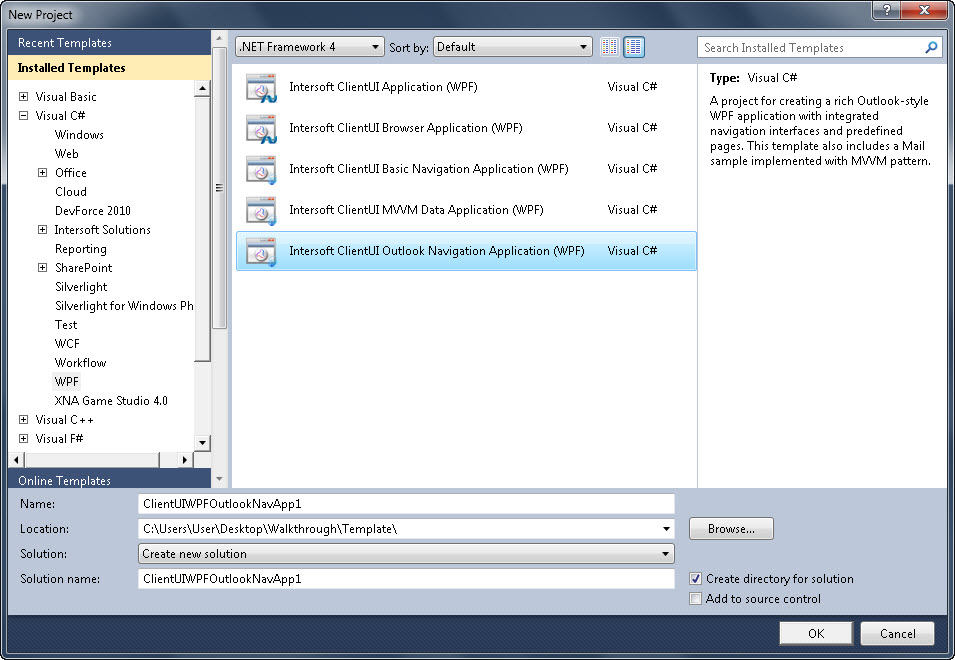Open the Recent Templates section
955x660 pixels.
point(110,43)
